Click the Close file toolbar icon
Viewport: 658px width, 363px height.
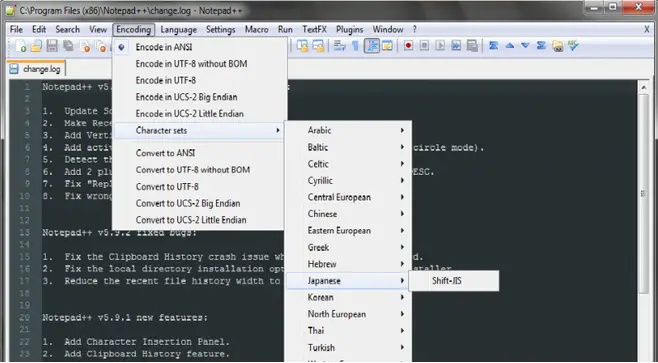[x=85, y=46]
